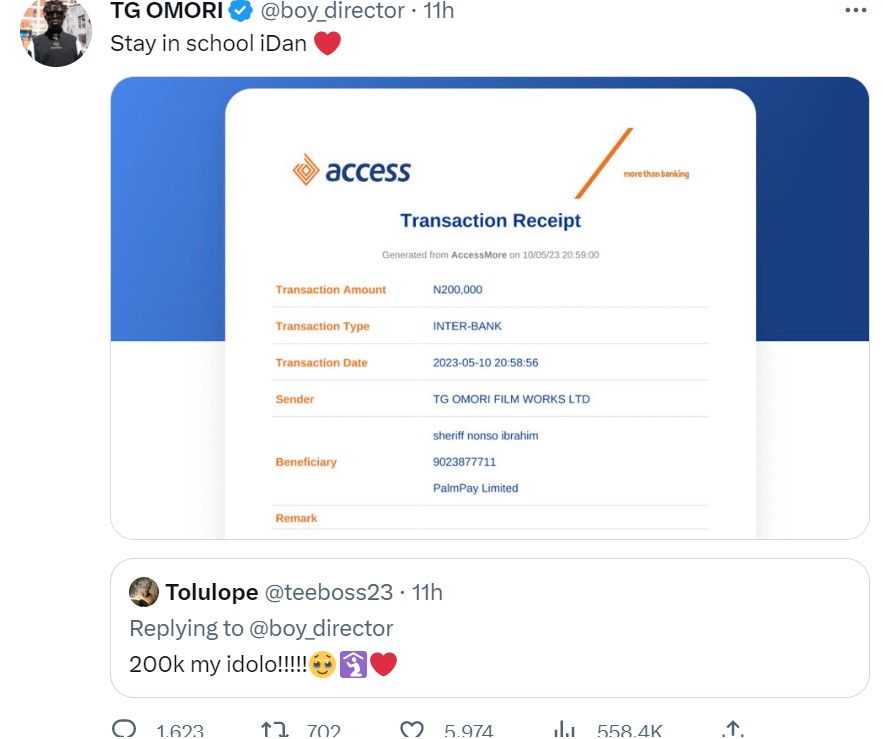Click the quoted tweet's 11h timestamp
The height and width of the screenshot is (739, 883).
point(426,592)
